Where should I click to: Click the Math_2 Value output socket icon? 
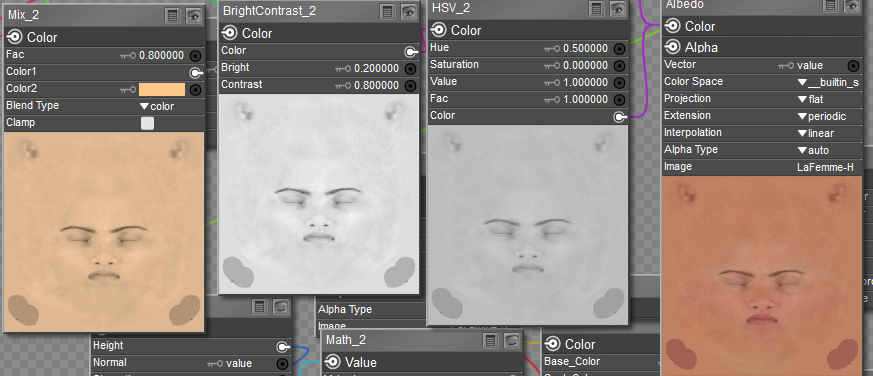(333, 363)
